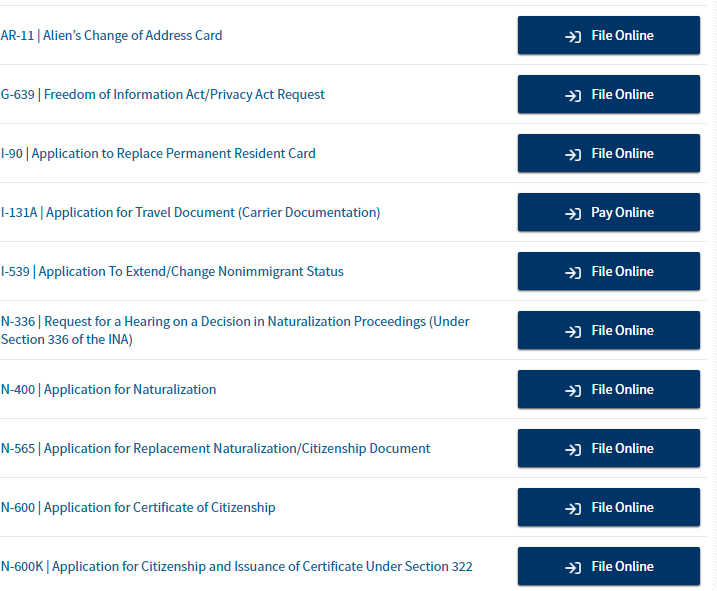
Task: Open I-131A Application for Travel Document link
Action: click(x=190, y=213)
